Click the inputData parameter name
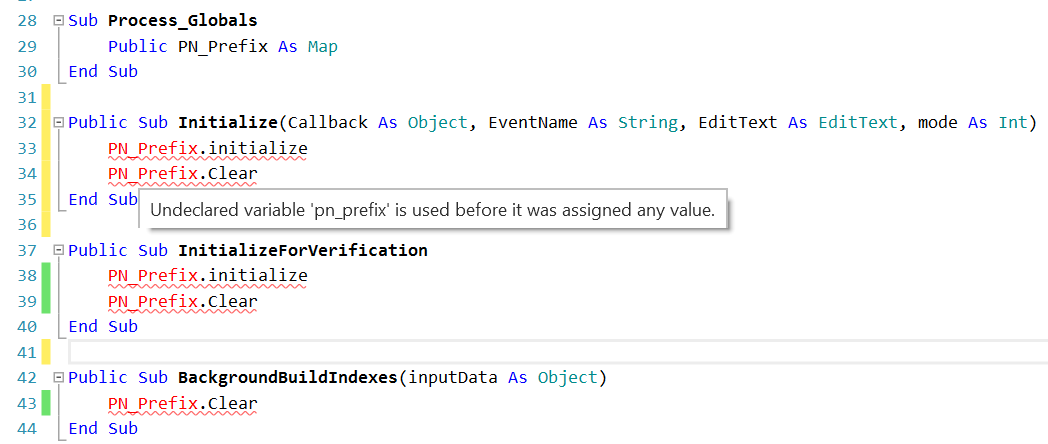This screenshot has width=1048, height=444. pyautogui.click(x=452, y=378)
